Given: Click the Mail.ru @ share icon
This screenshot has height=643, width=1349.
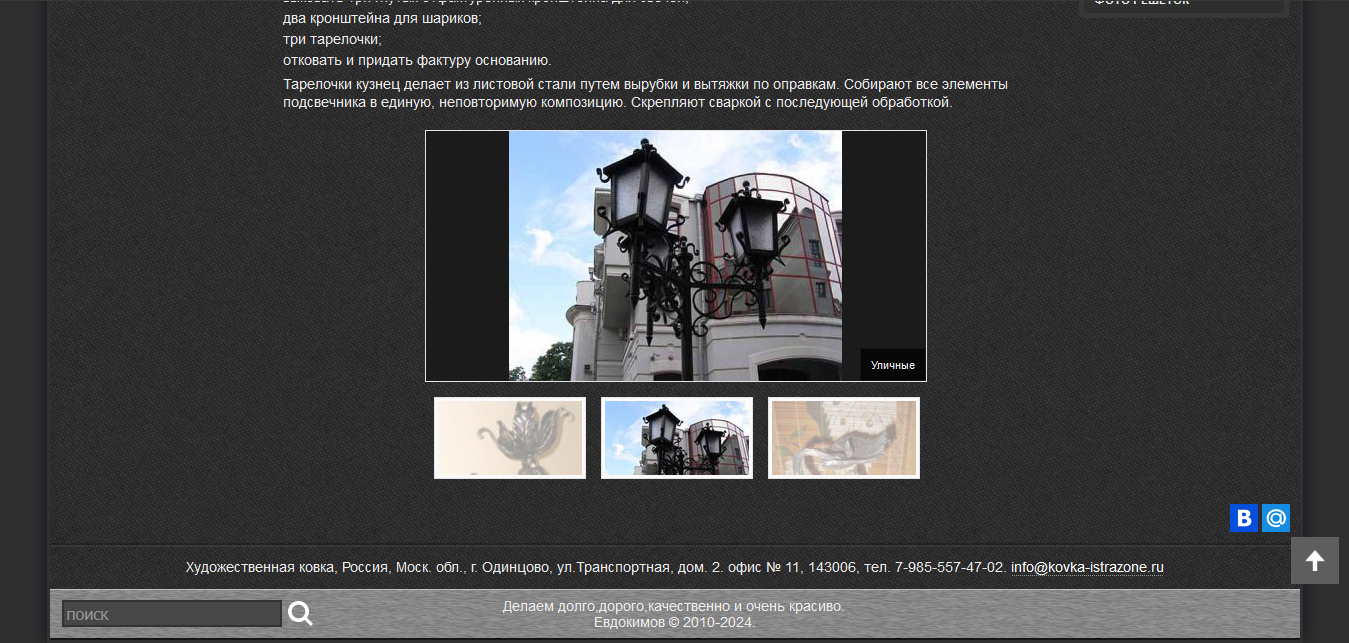Looking at the screenshot, I should [x=1276, y=518].
